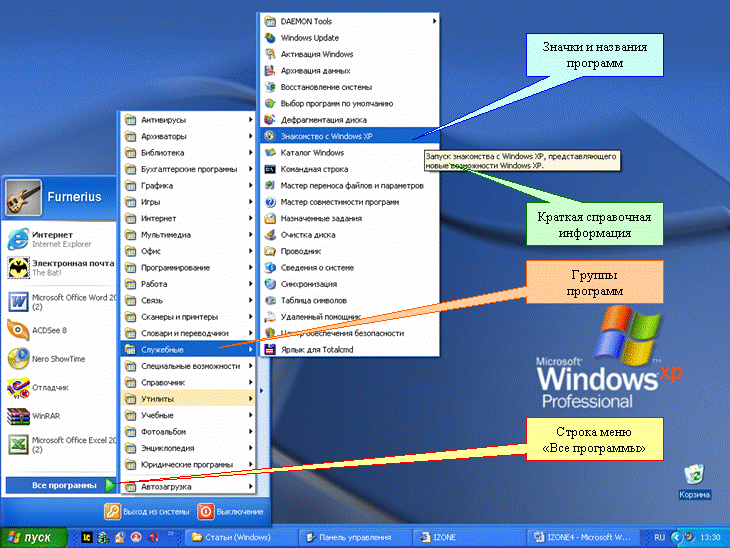Switch to the IZONE taskbar window

(469, 537)
